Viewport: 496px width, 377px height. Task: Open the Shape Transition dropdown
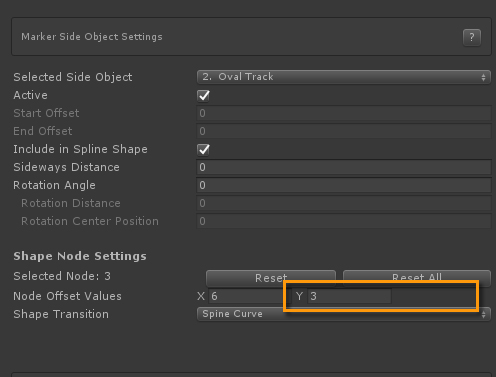click(x=344, y=314)
